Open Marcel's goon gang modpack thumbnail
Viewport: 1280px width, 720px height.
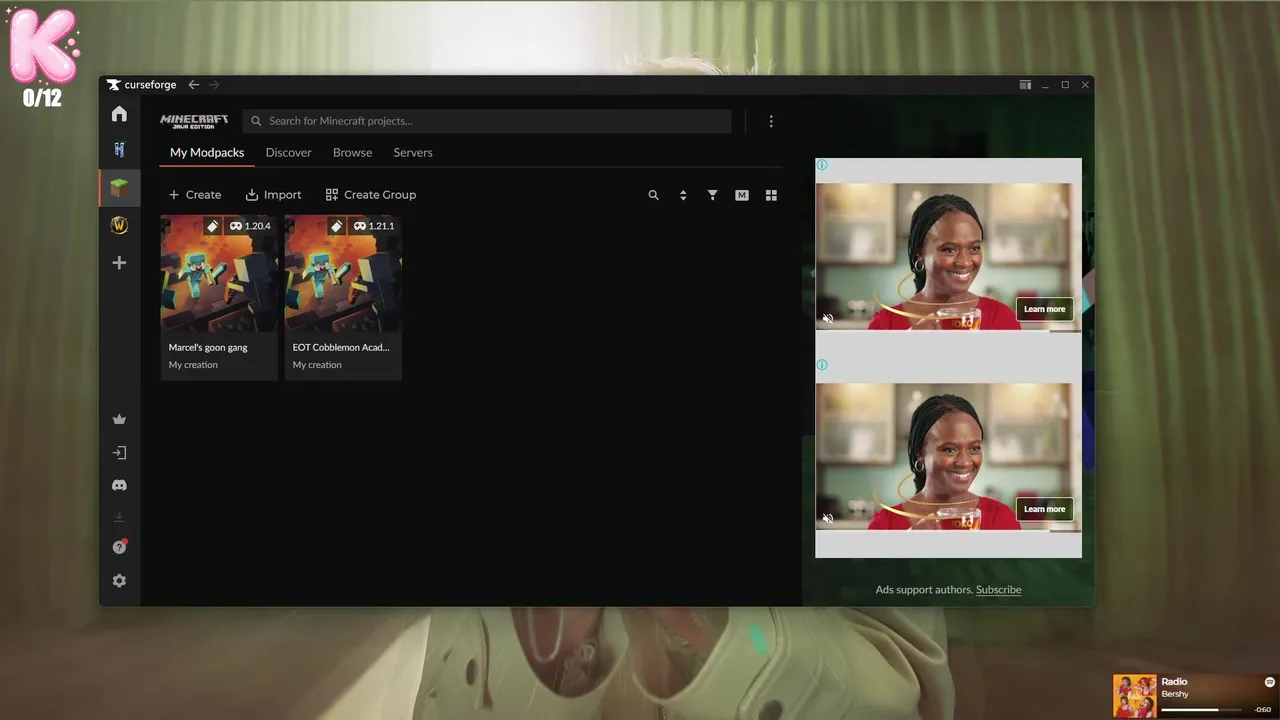[x=219, y=273]
